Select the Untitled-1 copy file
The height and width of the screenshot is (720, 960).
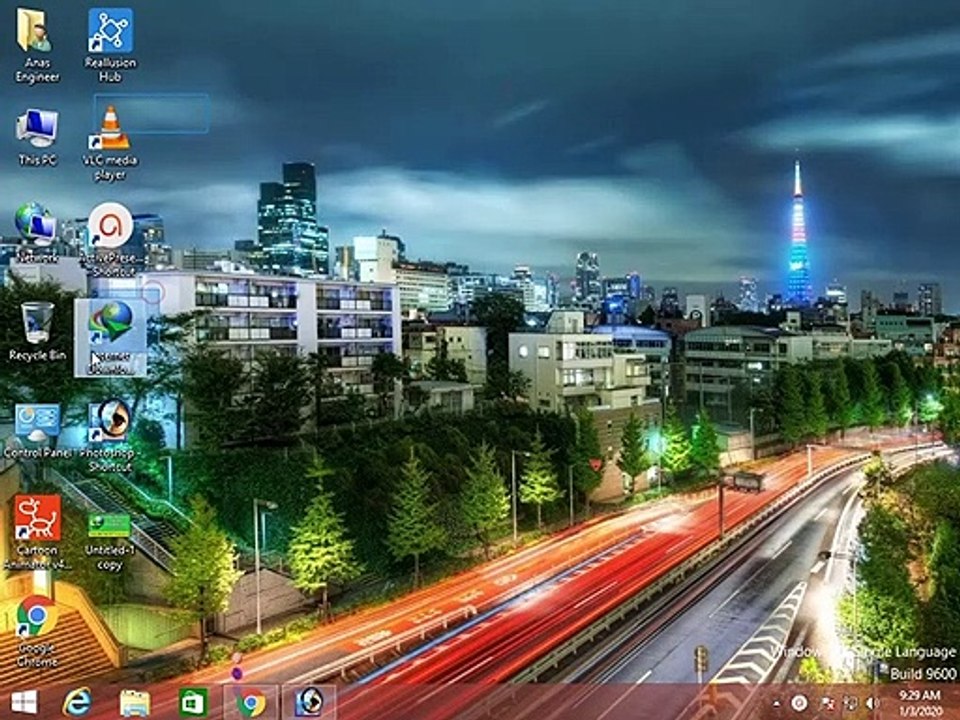[x=110, y=541]
